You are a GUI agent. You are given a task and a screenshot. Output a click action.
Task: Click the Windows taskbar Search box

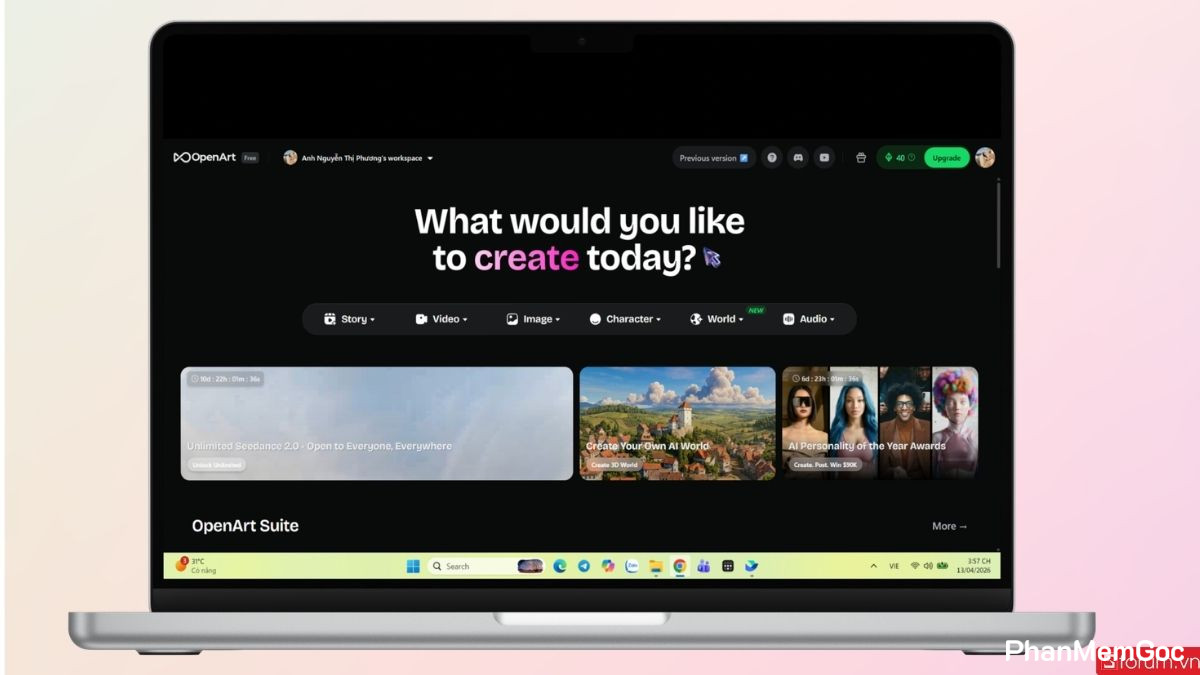(x=486, y=566)
